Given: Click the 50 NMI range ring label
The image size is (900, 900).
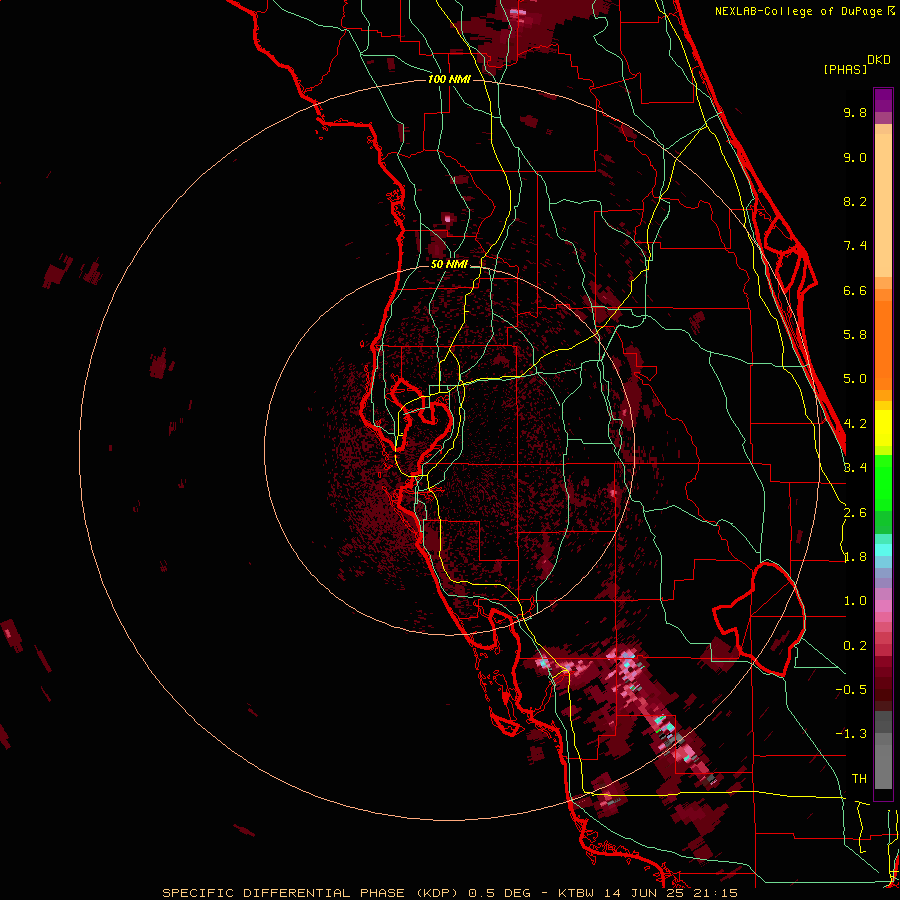Looking at the screenshot, I should coord(449,264).
